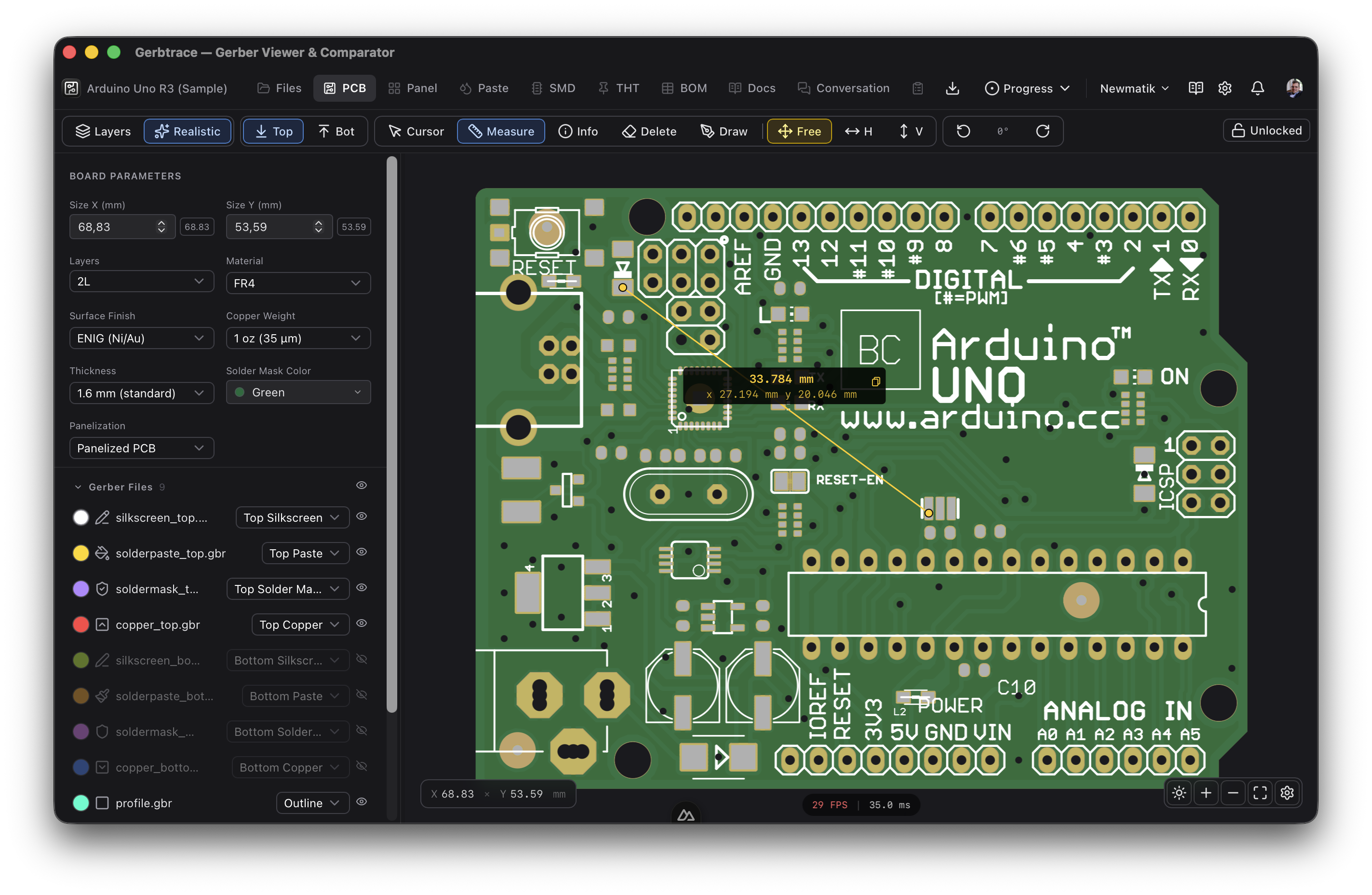Set Free measure mode
This screenshot has width=1372, height=895.
tap(799, 132)
